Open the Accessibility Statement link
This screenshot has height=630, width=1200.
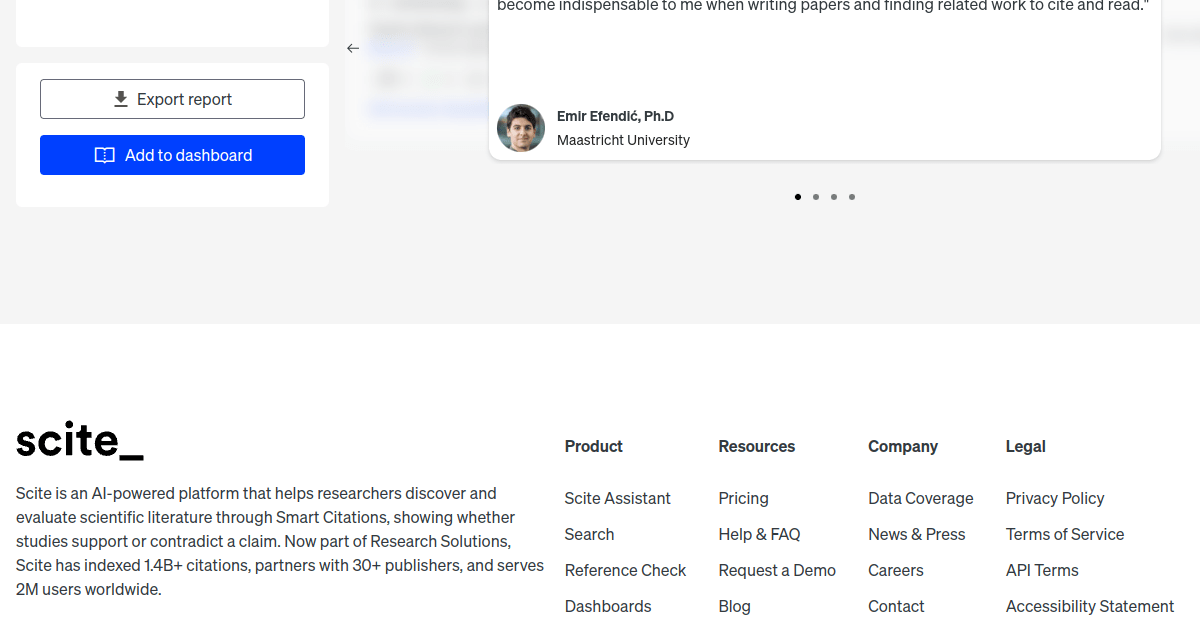click(1089, 606)
